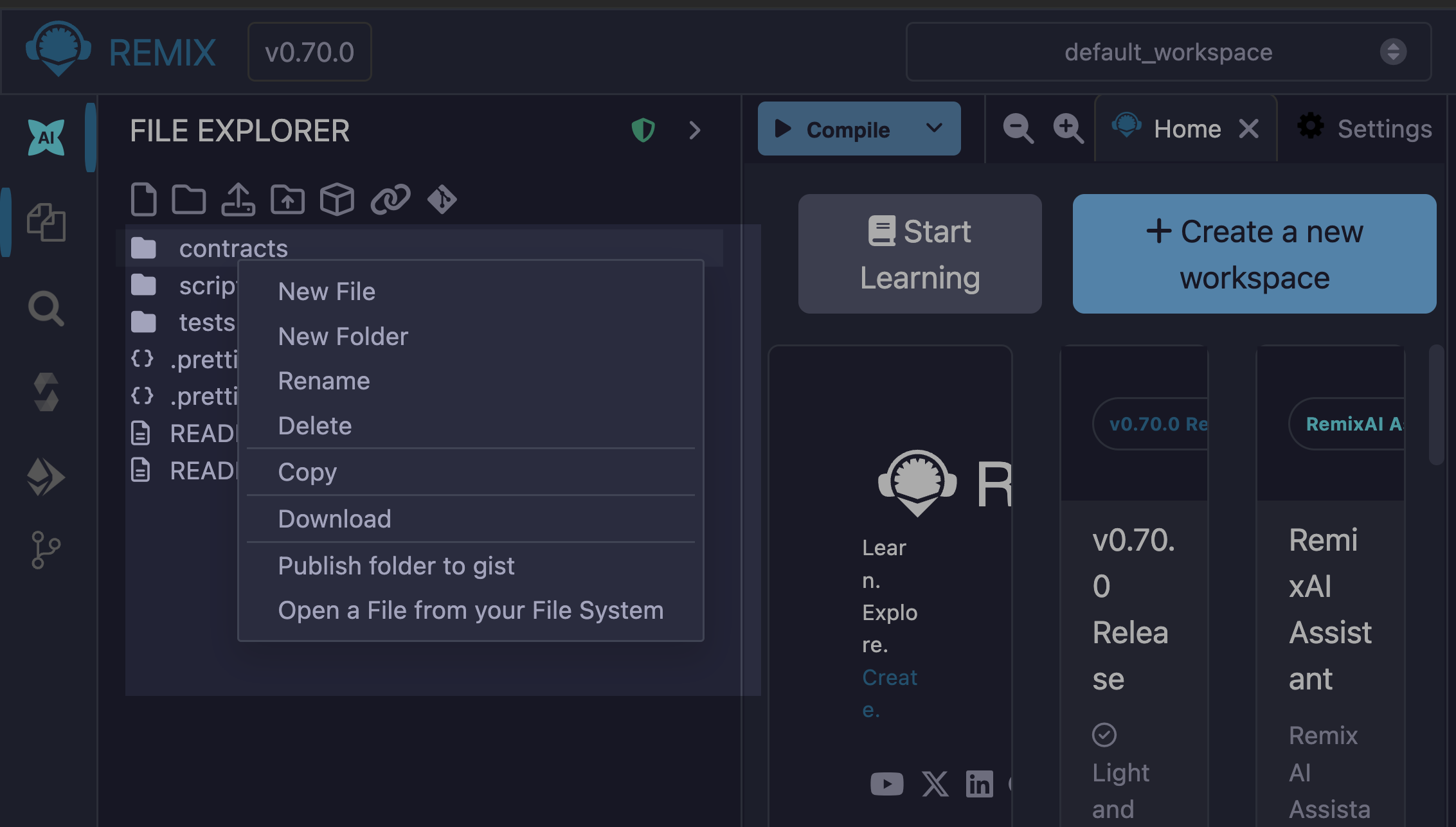The width and height of the screenshot is (1456, 827).
Task: Create a new folder with toolbar icon
Action: click(x=189, y=199)
